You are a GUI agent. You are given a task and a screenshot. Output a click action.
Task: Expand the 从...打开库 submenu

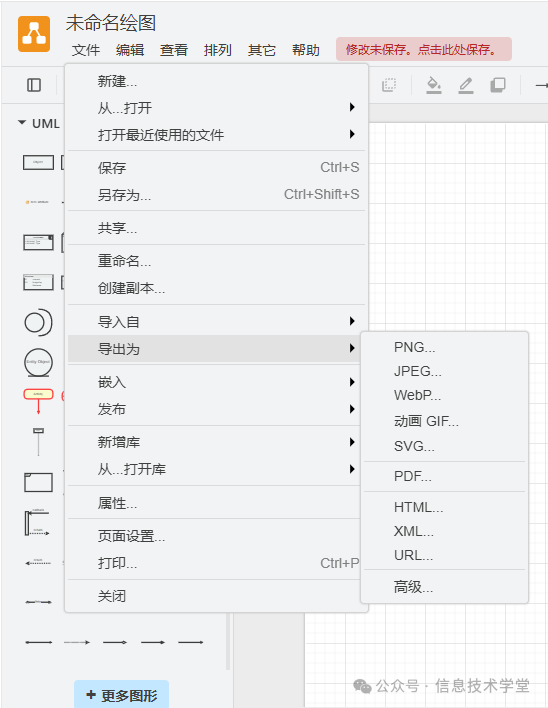click(x=216, y=469)
